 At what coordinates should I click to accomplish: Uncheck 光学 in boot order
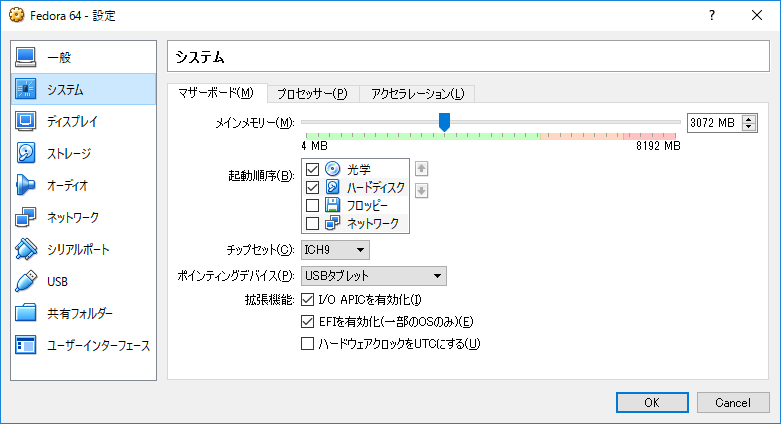(312, 169)
